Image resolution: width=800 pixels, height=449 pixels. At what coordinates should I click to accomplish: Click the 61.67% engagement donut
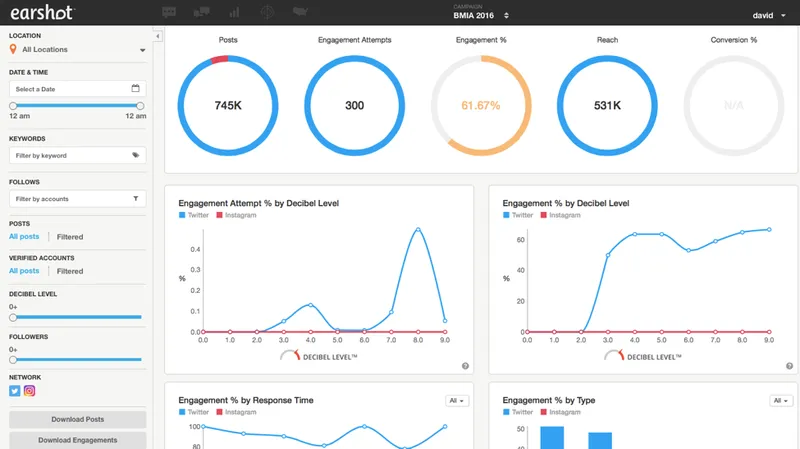coord(481,106)
